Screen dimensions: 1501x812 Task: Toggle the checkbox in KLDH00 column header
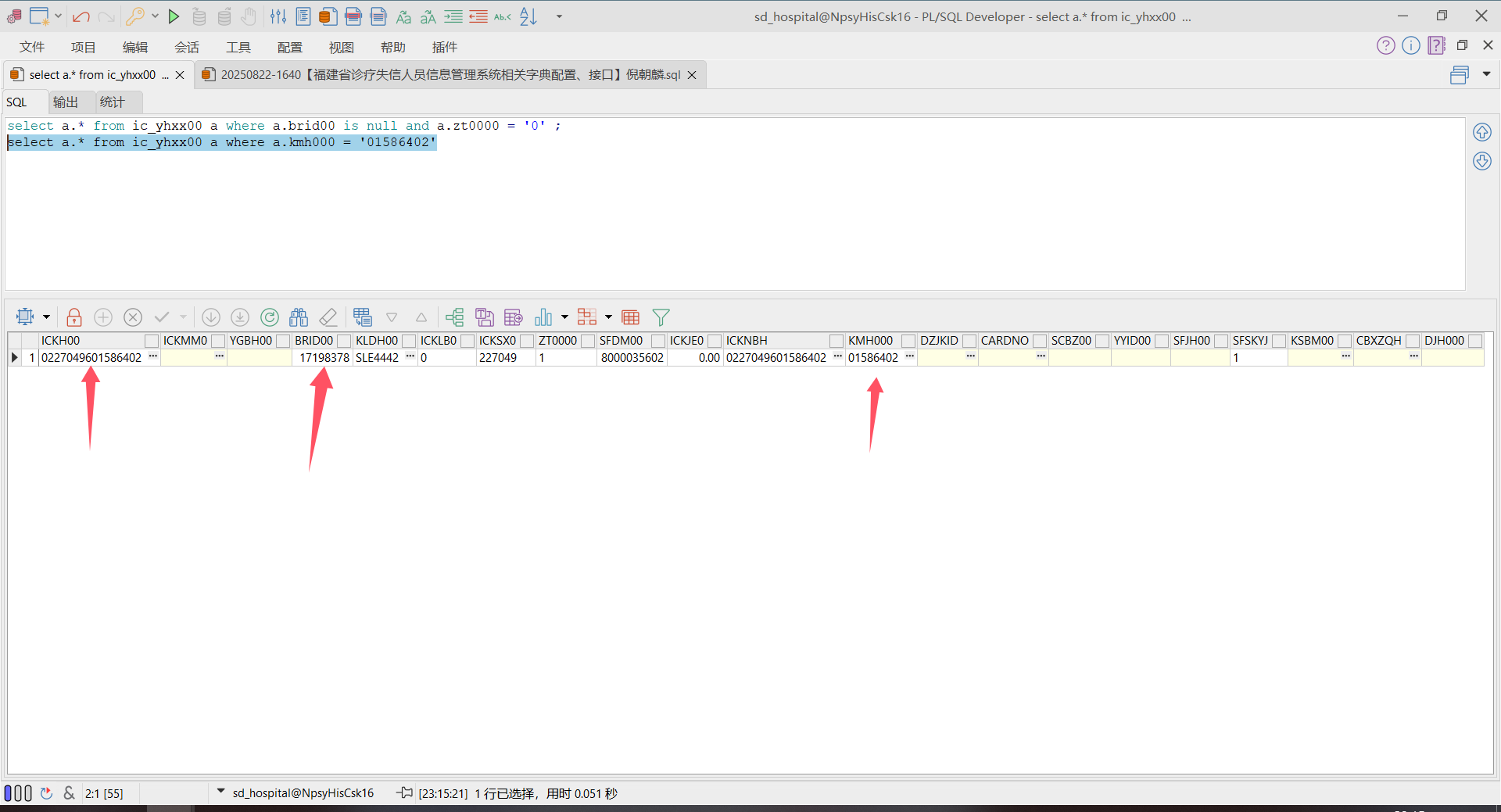pos(409,341)
